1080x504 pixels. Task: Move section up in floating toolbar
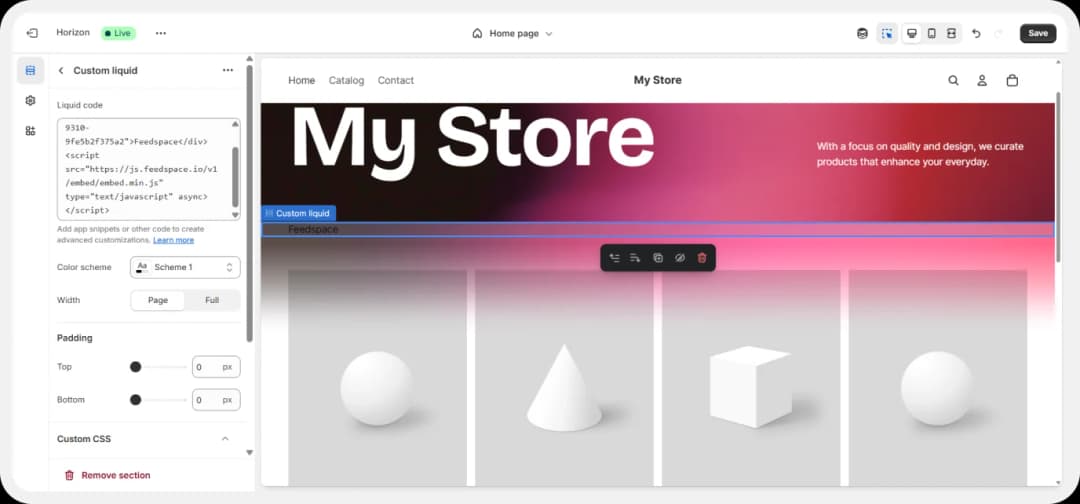pyautogui.click(x=614, y=258)
